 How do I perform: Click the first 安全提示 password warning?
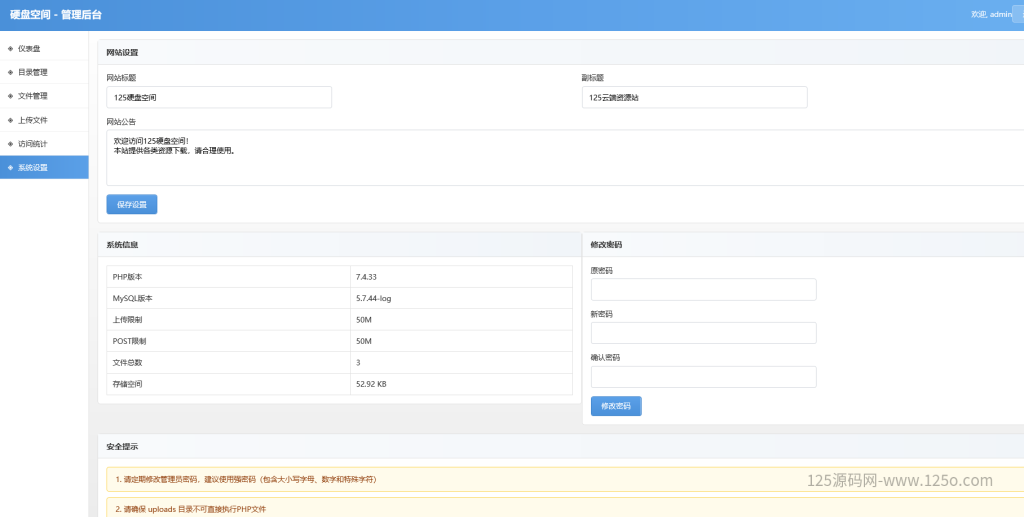pyautogui.click(x=246, y=480)
